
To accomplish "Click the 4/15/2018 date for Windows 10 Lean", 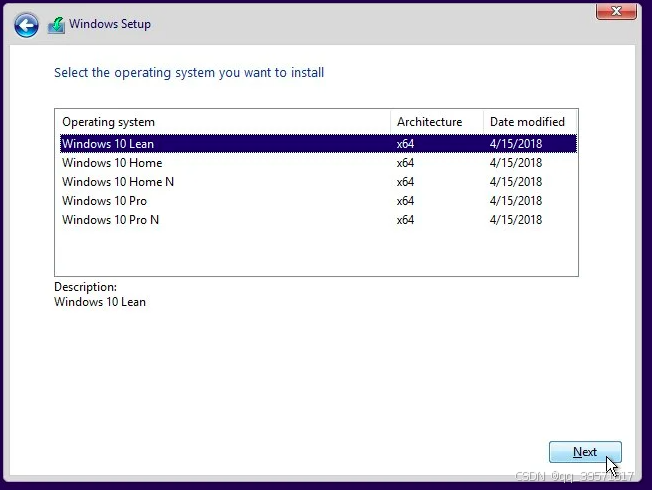I will tap(516, 144).
